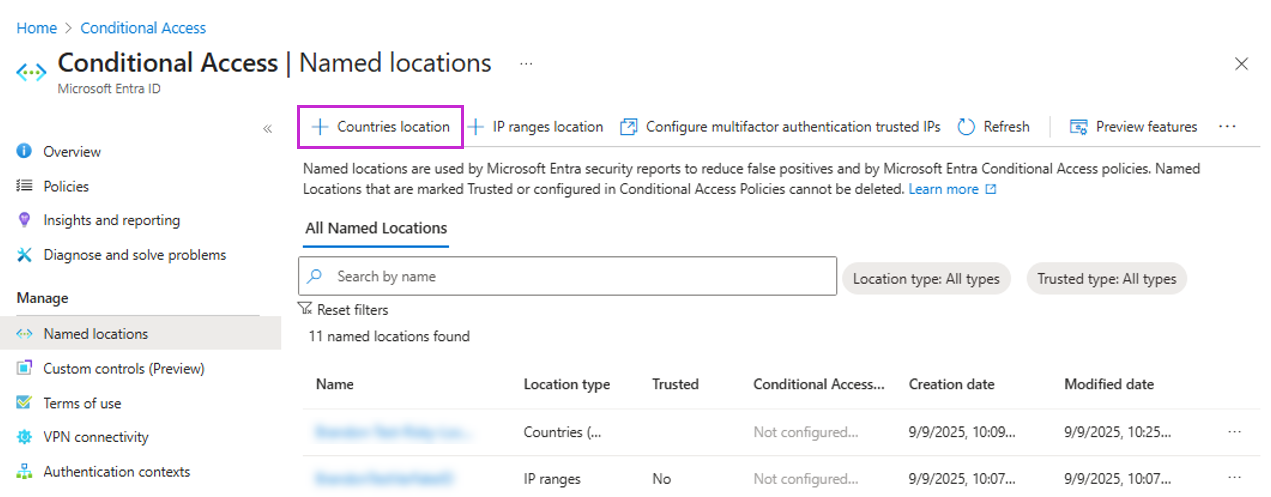The width and height of the screenshot is (1271, 497).
Task: Open the Learn more link
Action: tap(944, 189)
